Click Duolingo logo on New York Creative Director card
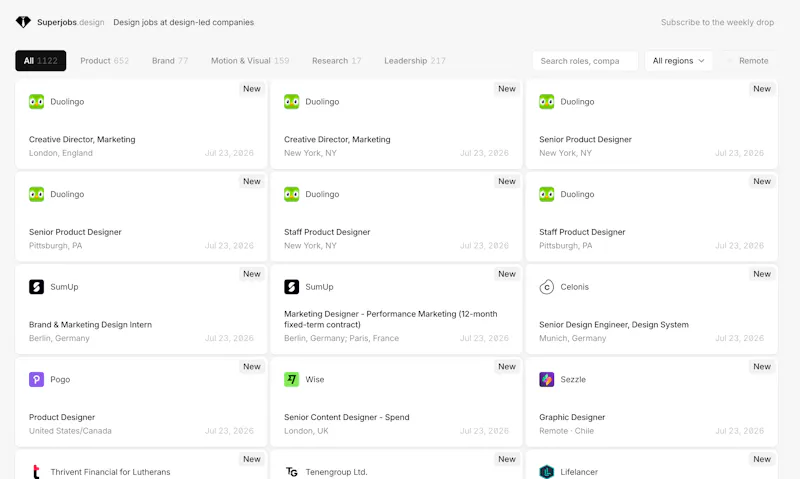800x479 pixels. click(291, 102)
